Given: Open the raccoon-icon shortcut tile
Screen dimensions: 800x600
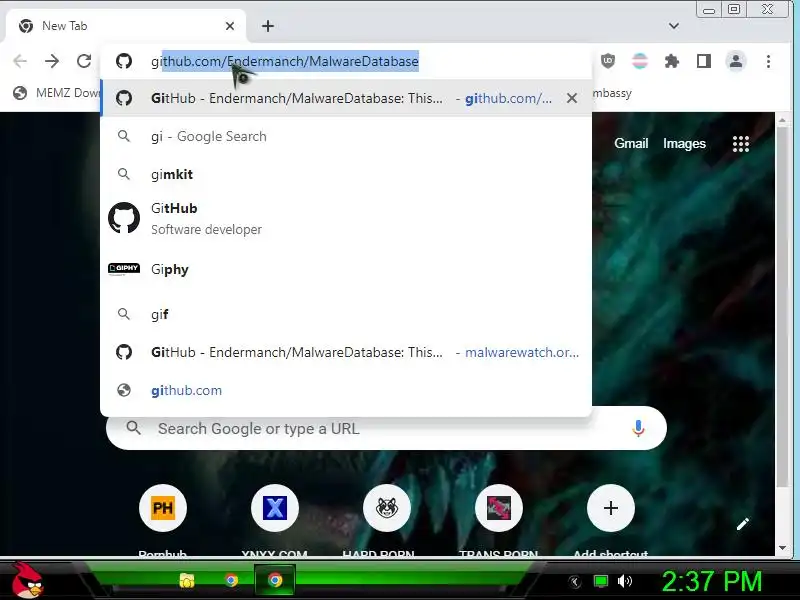Looking at the screenshot, I should [x=386, y=508].
